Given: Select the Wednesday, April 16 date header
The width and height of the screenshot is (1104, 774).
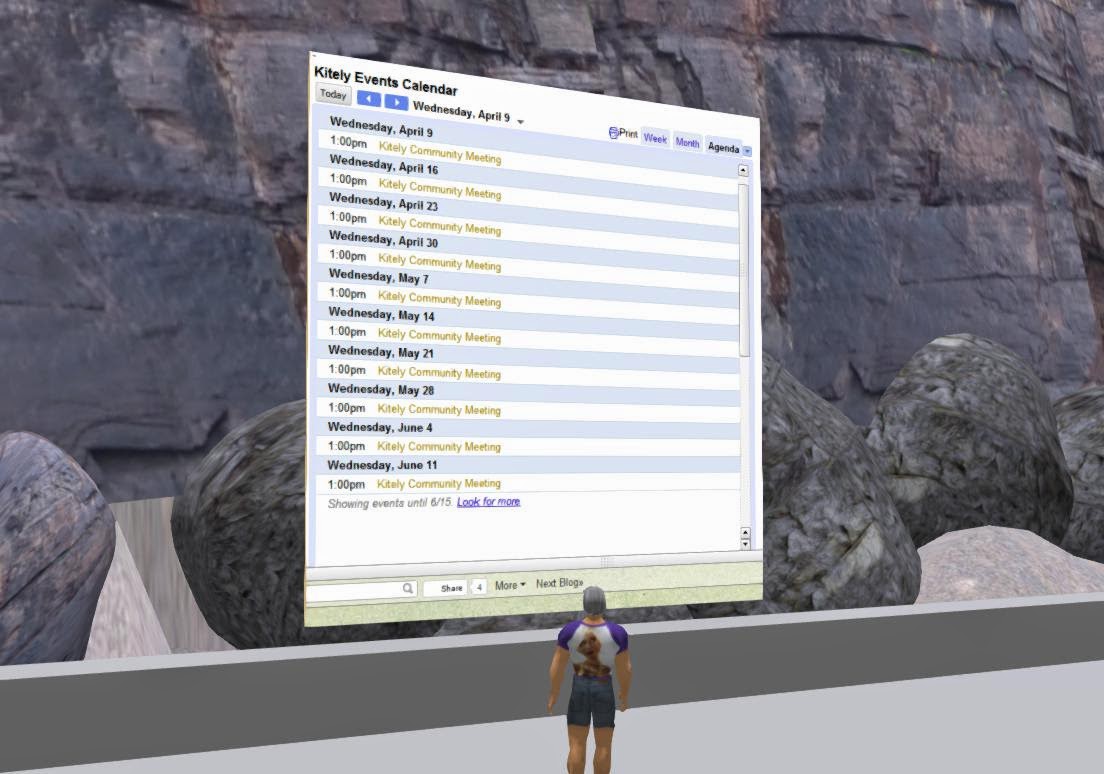Looking at the screenshot, I should coord(384,165).
